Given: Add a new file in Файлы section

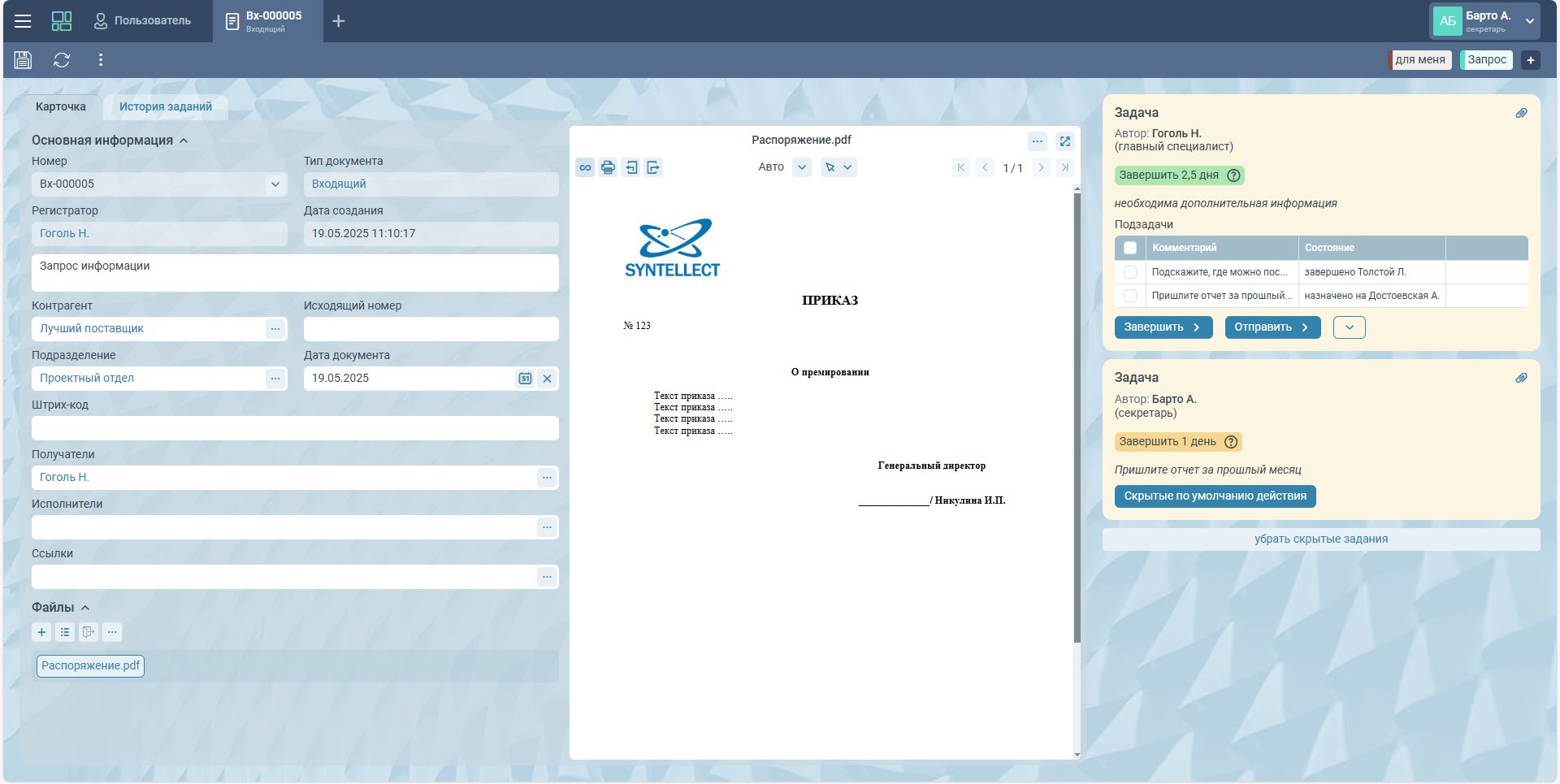Looking at the screenshot, I should 41,632.
